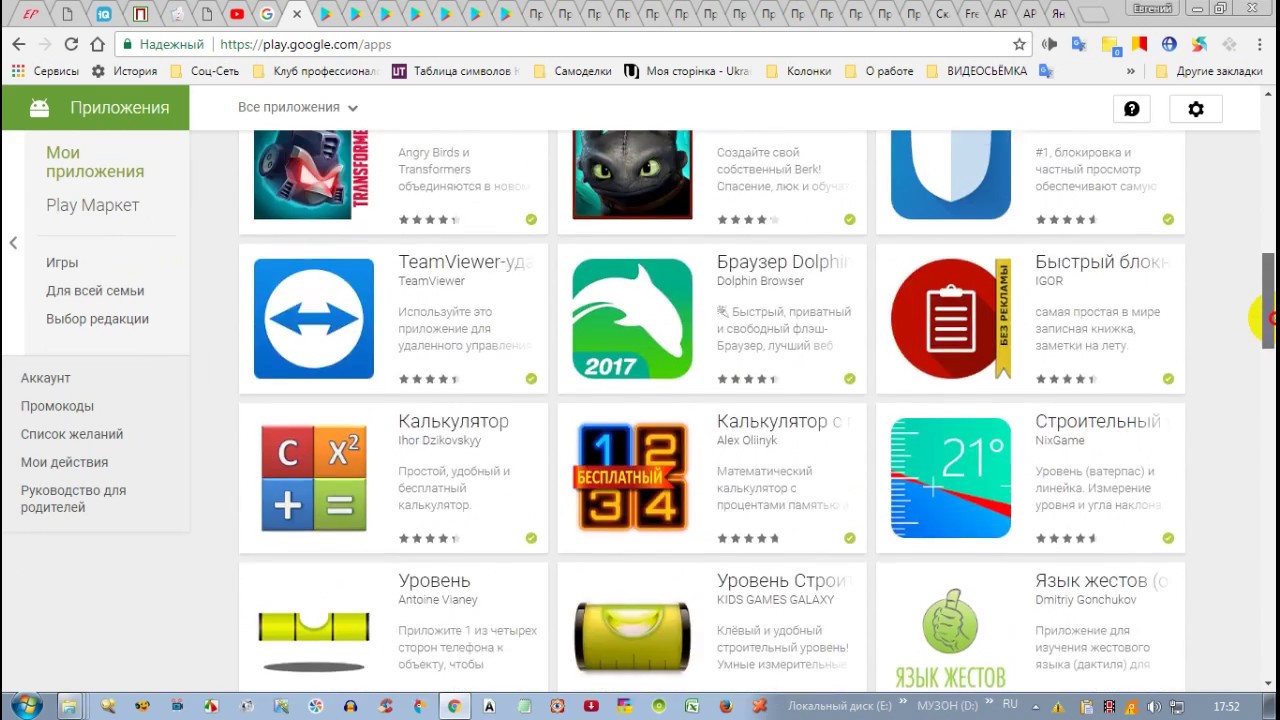The width and height of the screenshot is (1280, 720).
Task: Reload the page with refresh icon
Action: [x=71, y=44]
